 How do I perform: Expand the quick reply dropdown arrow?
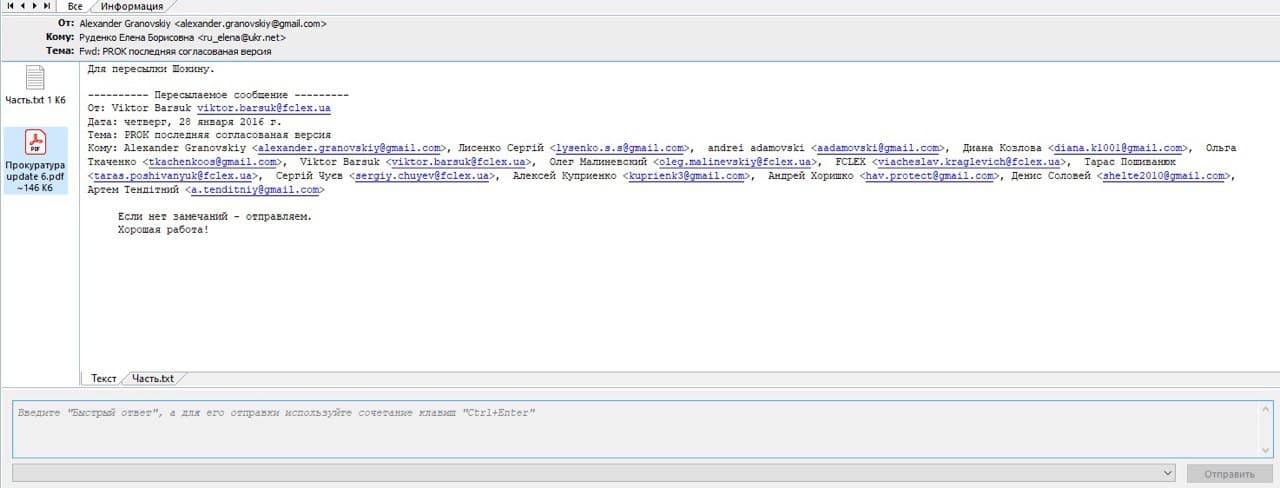(1167, 473)
